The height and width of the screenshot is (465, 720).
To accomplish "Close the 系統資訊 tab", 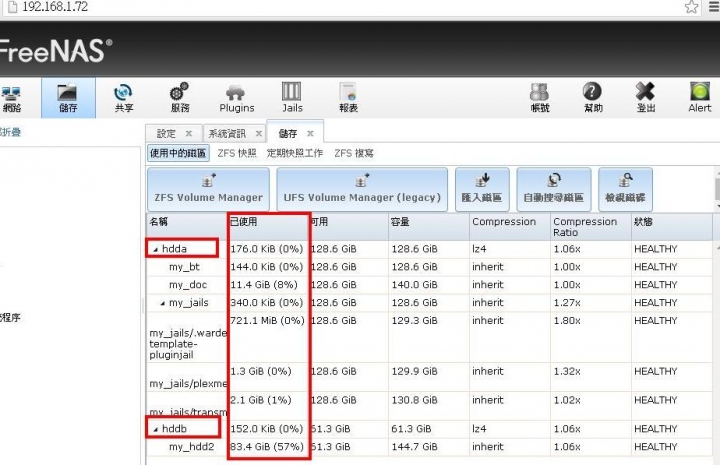I will pyautogui.click(x=259, y=134).
